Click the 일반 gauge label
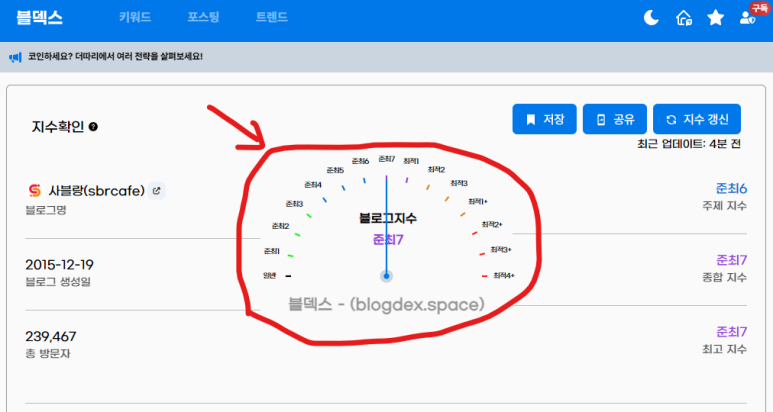The height and width of the screenshot is (412, 773). 270,275
